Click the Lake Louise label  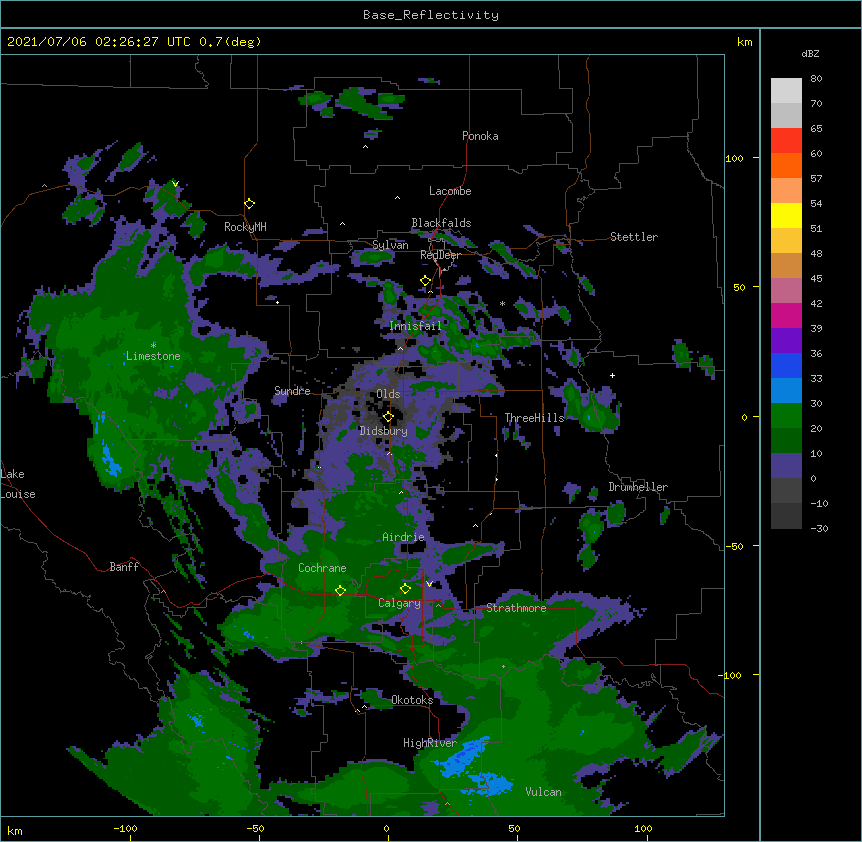point(17,484)
